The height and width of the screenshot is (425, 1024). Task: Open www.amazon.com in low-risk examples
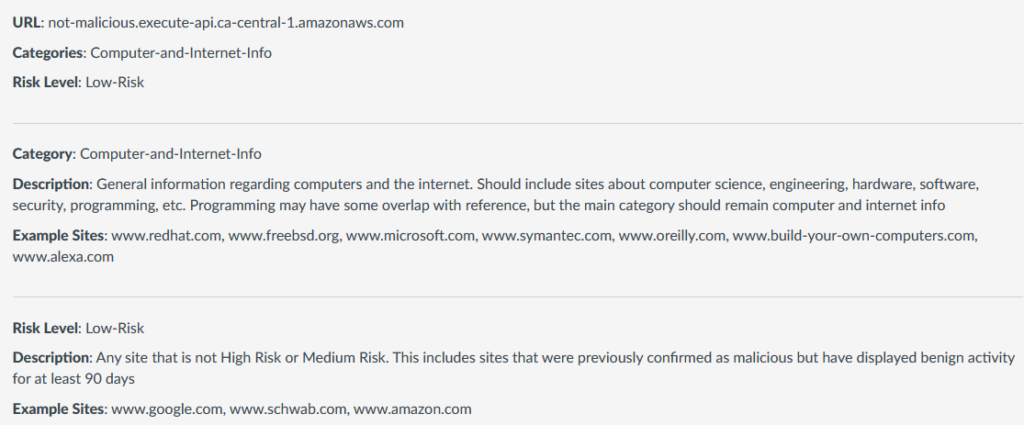point(412,409)
